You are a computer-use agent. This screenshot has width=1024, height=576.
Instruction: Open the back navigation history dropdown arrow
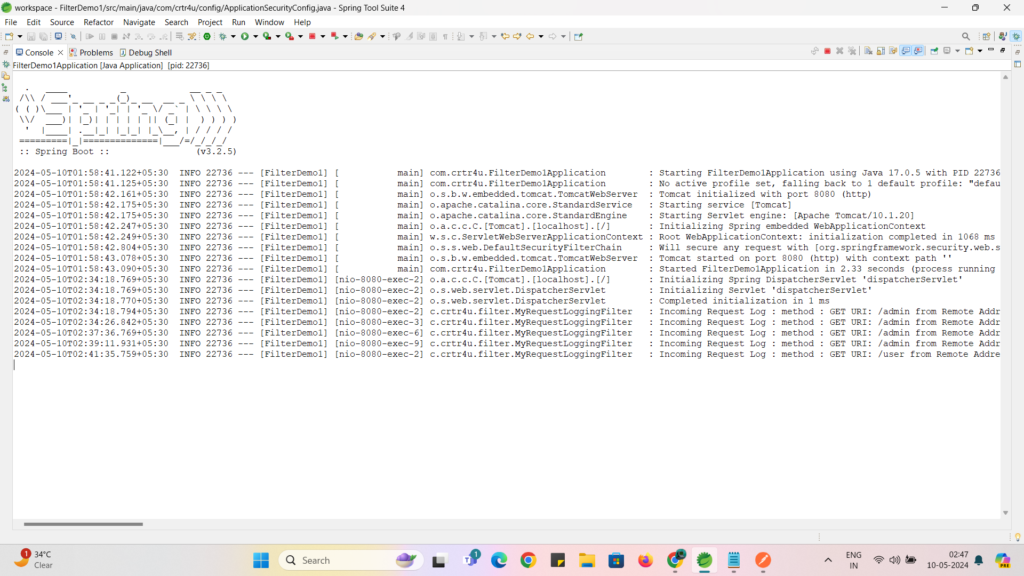(x=541, y=37)
